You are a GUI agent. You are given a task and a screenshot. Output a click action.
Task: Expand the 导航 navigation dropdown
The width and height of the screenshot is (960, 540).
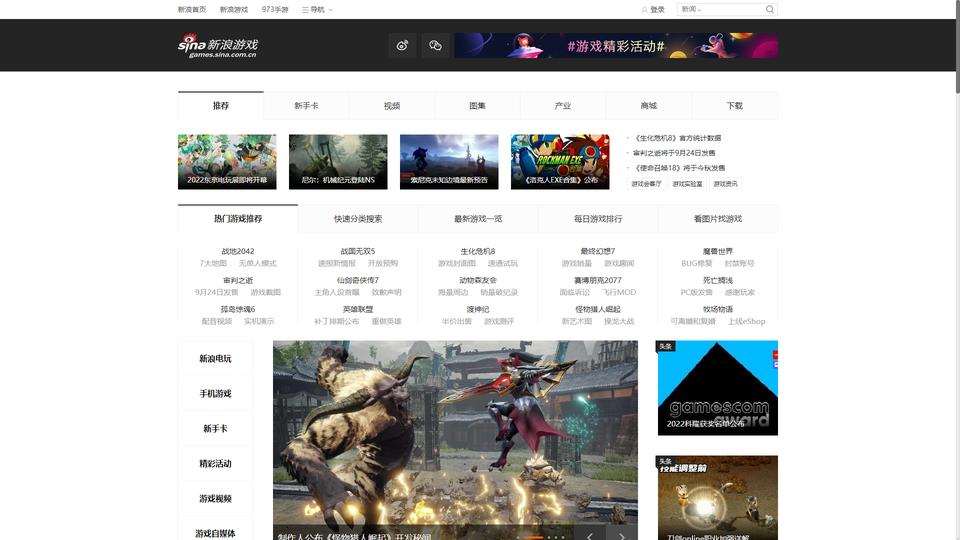coord(317,10)
